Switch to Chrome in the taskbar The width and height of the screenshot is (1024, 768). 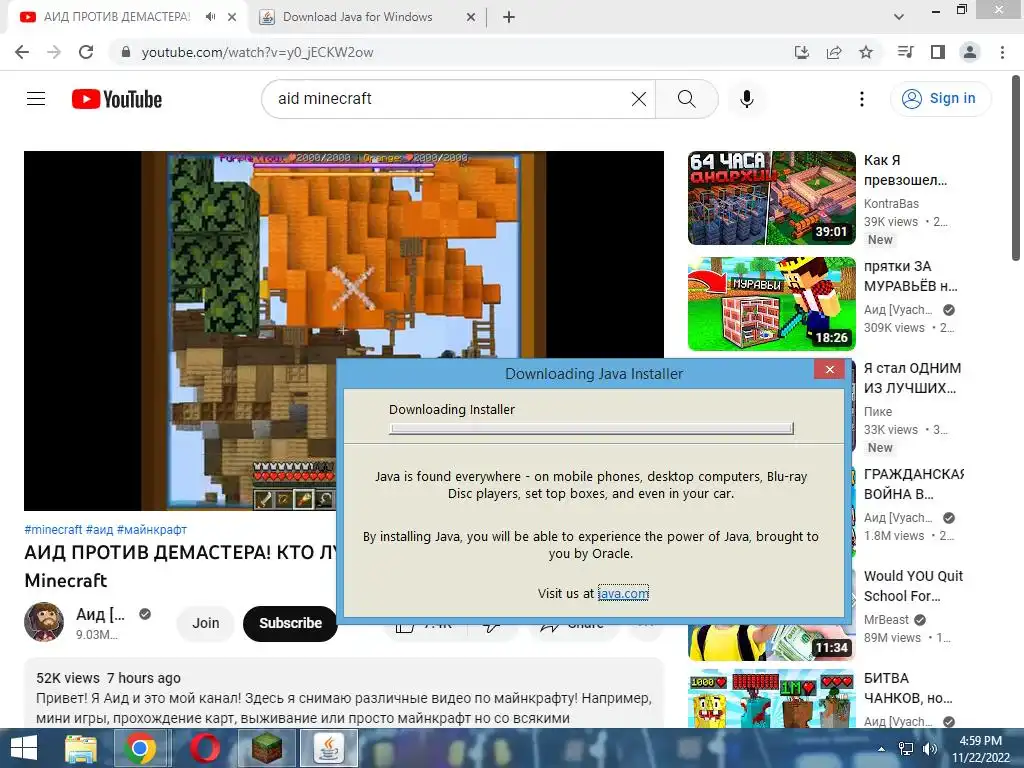[x=140, y=748]
